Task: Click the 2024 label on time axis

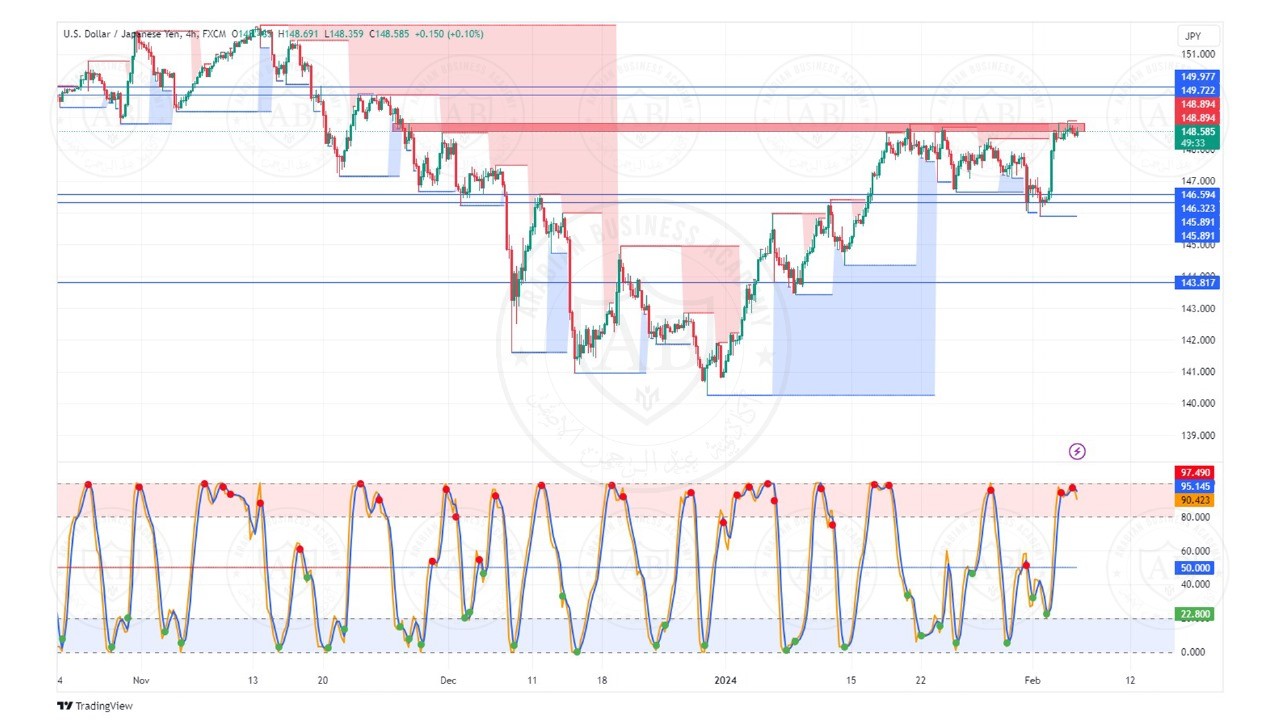Action: tap(725, 680)
